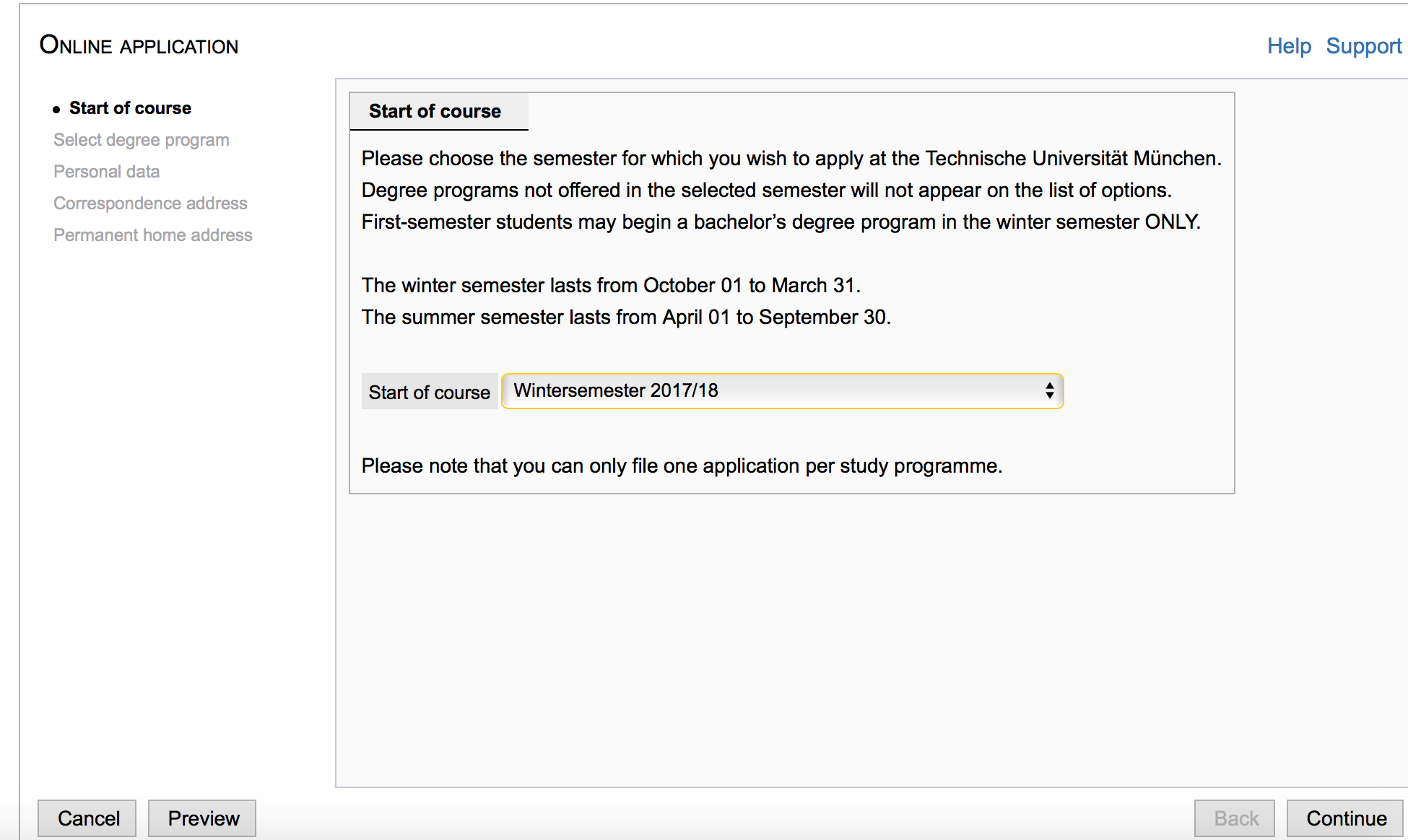
Task: Click the Preview button
Action: (202, 818)
